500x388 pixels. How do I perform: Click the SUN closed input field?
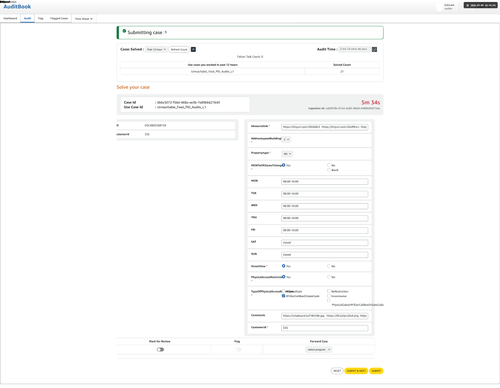pos(325,255)
